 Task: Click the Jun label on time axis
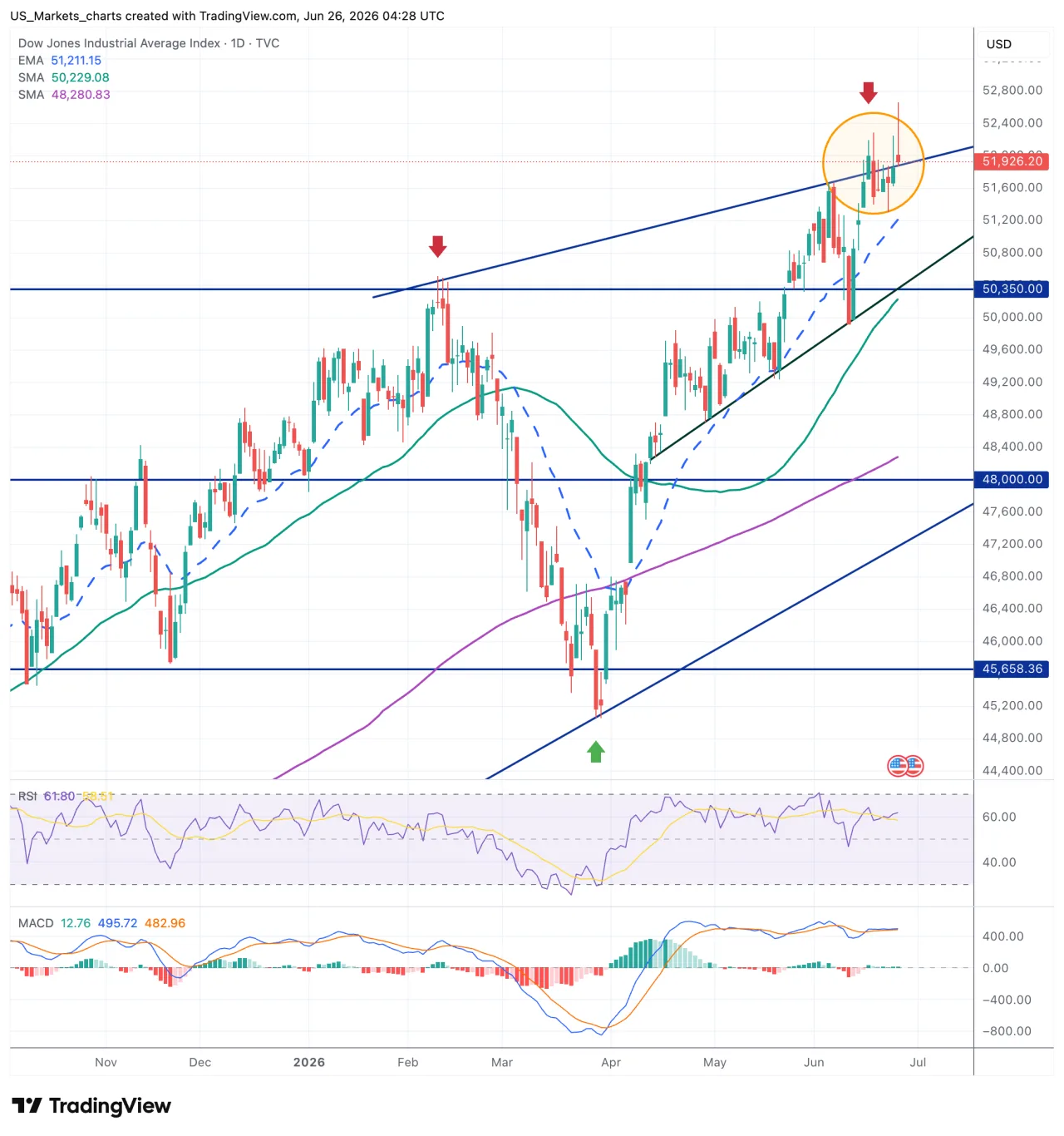[814, 1063]
